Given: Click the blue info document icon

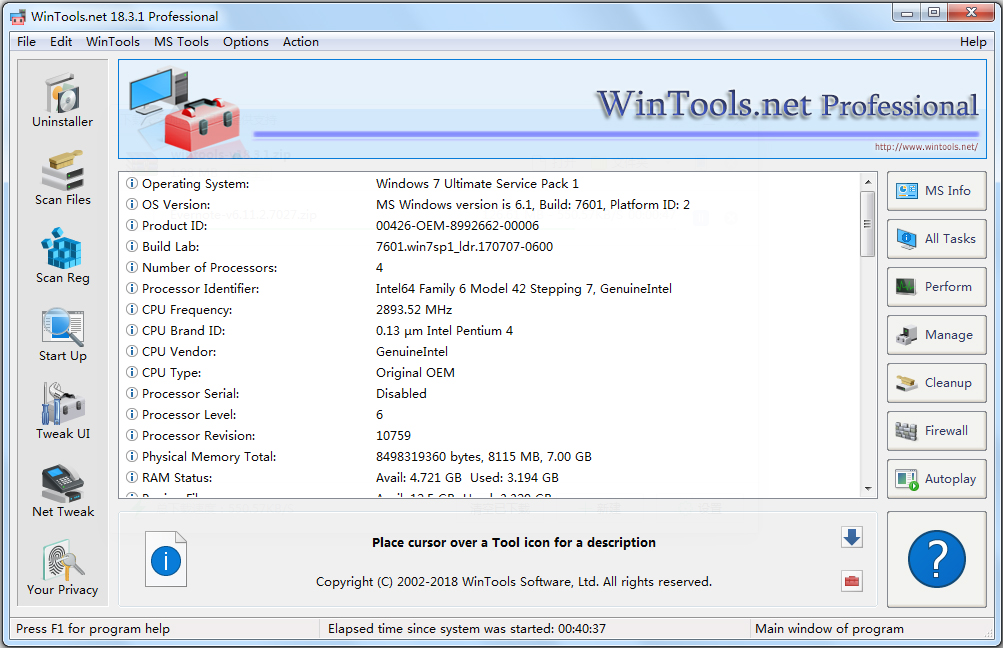Looking at the screenshot, I should [166, 559].
